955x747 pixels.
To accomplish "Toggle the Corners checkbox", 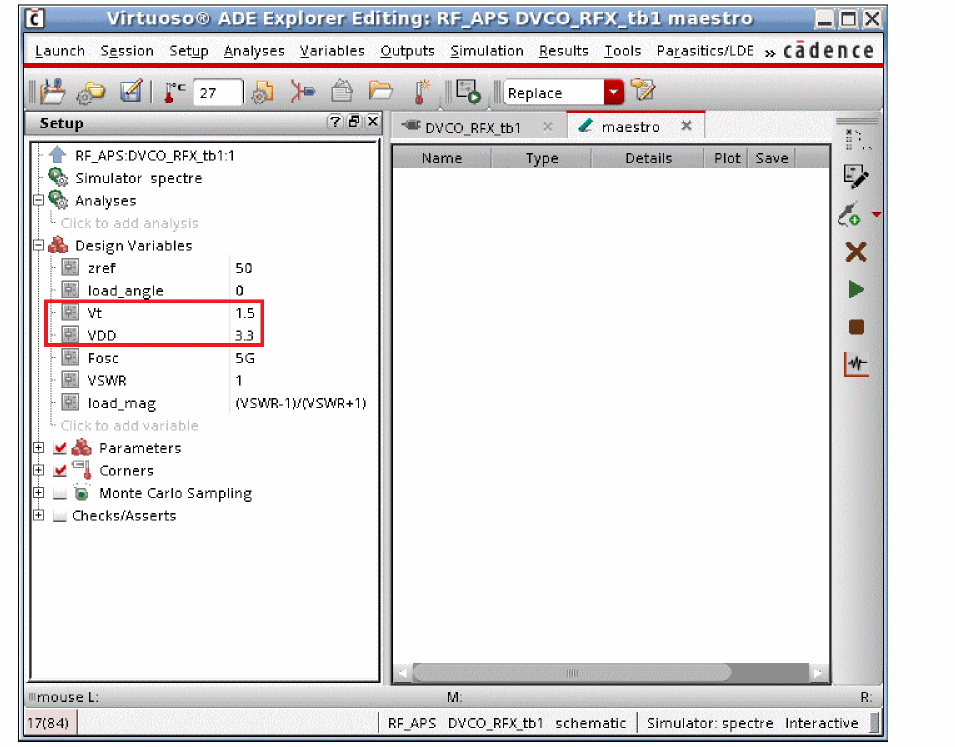I will pyautogui.click(x=60, y=470).
